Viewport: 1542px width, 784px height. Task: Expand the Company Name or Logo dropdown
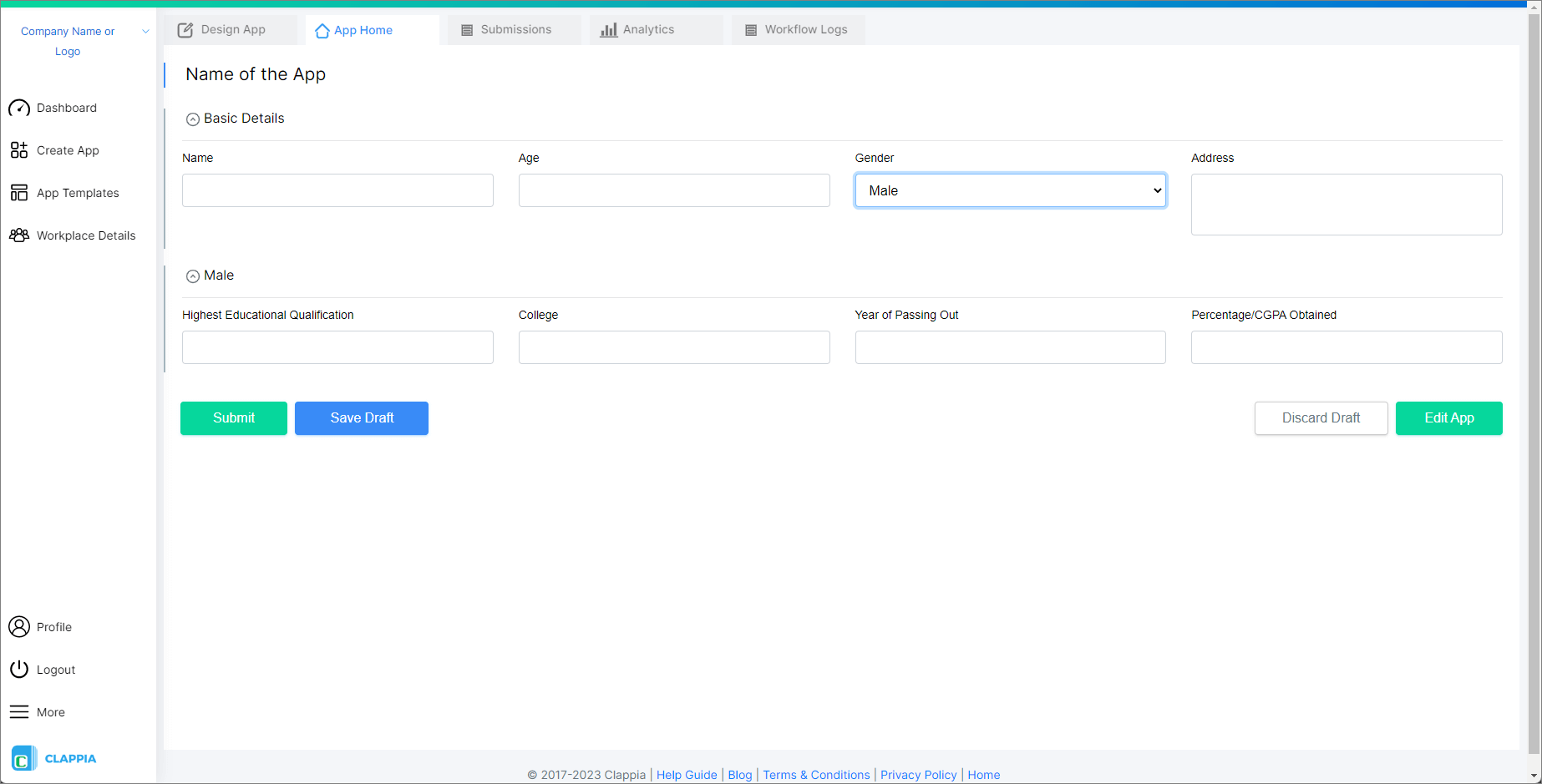[x=145, y=31]
